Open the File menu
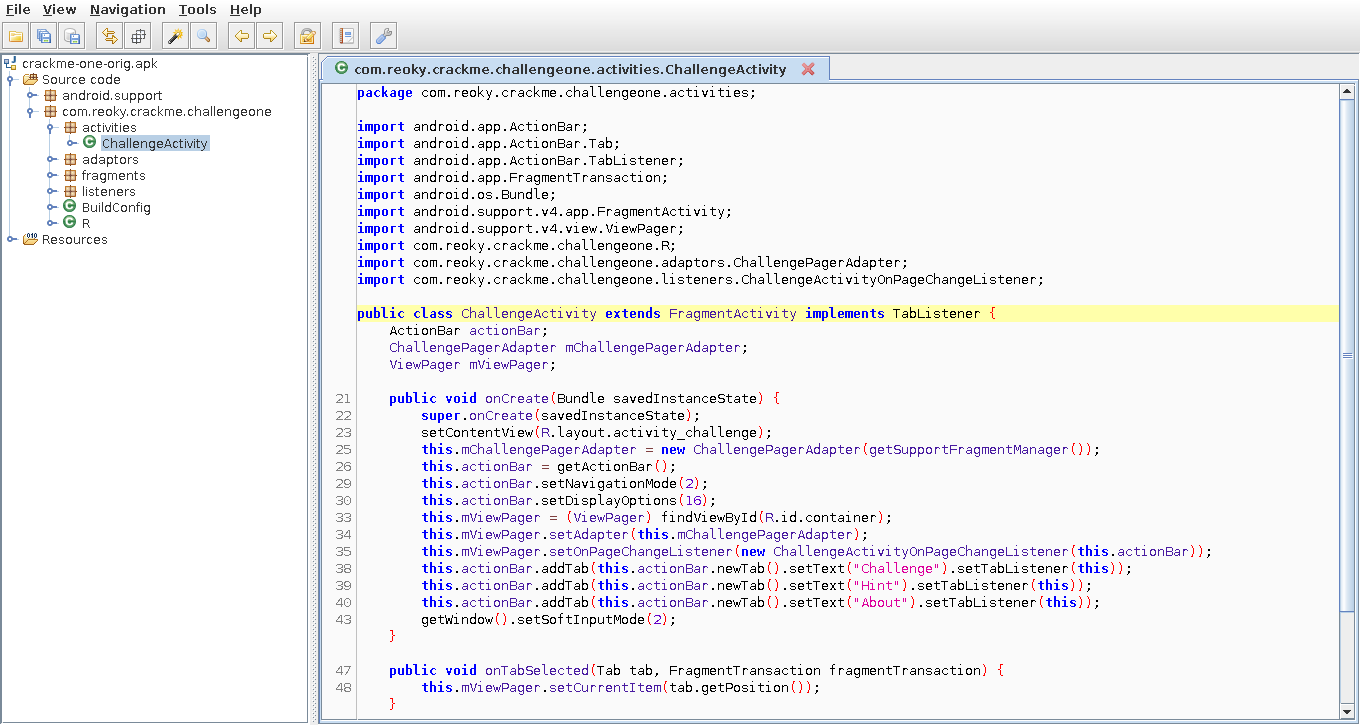The image size is (1360, 725). click(x=18, y=9)
